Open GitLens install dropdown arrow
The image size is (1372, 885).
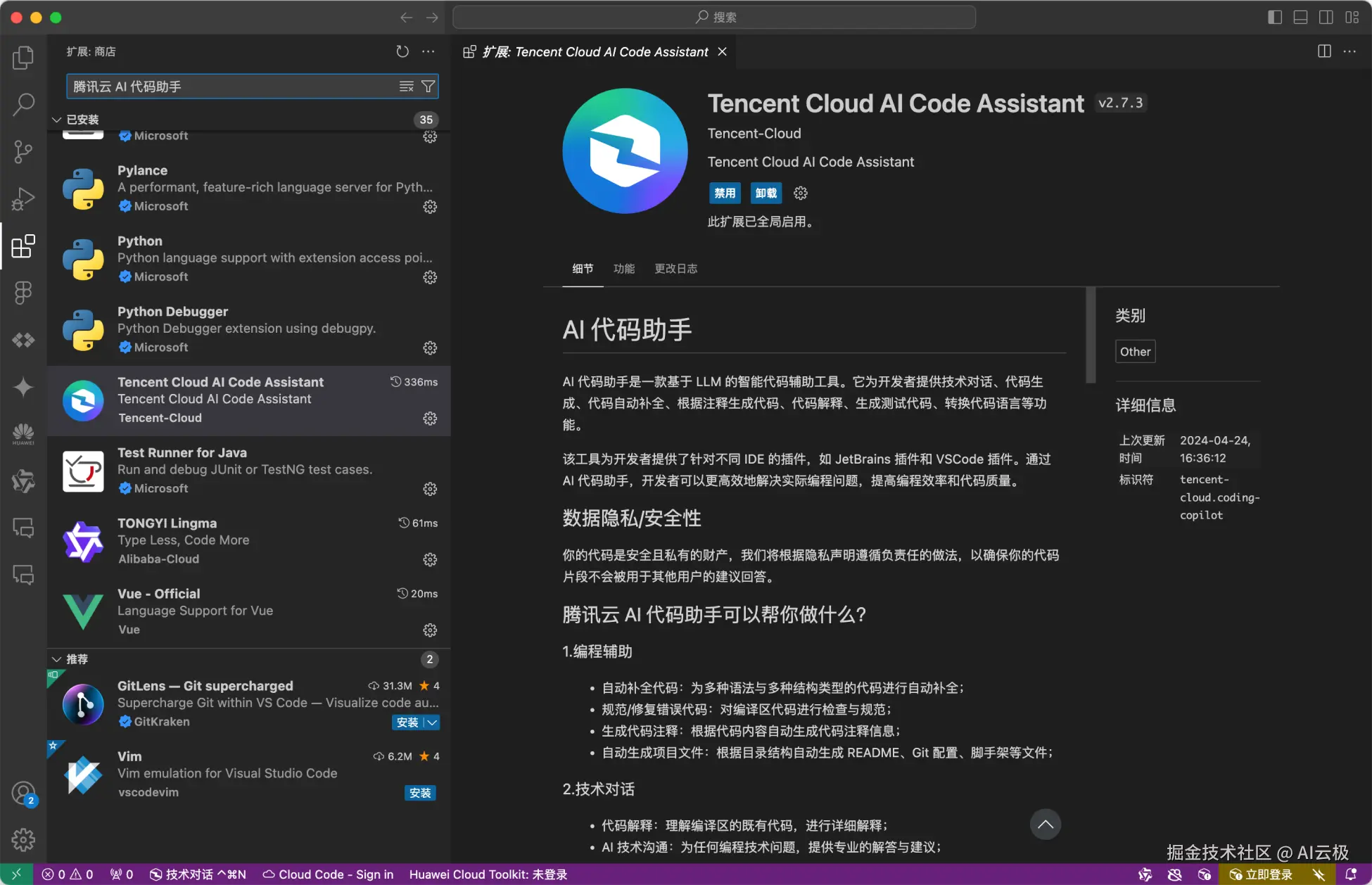(x=433, y=722)
